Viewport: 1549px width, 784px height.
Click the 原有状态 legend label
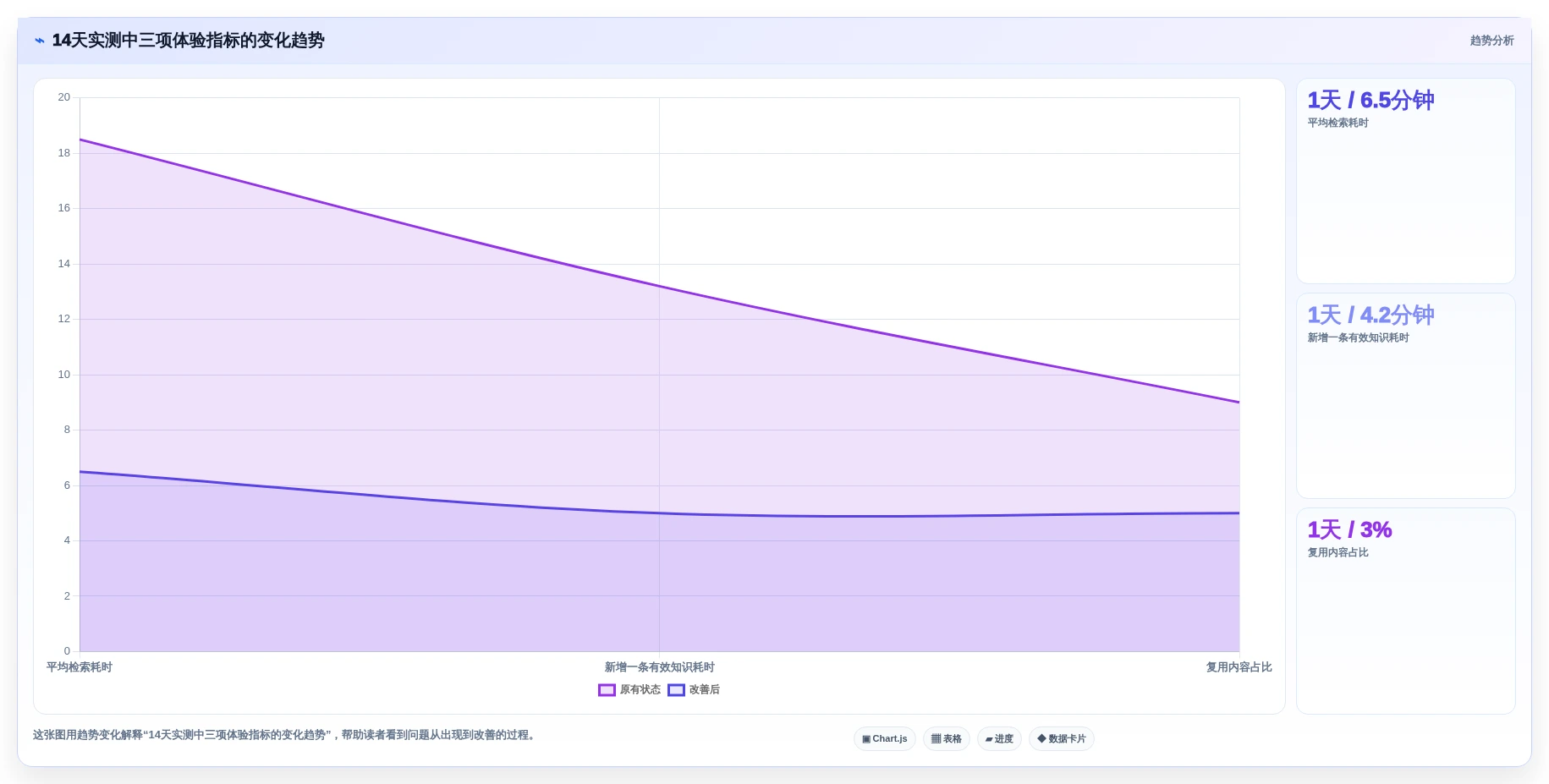click(x=640, y=690)
